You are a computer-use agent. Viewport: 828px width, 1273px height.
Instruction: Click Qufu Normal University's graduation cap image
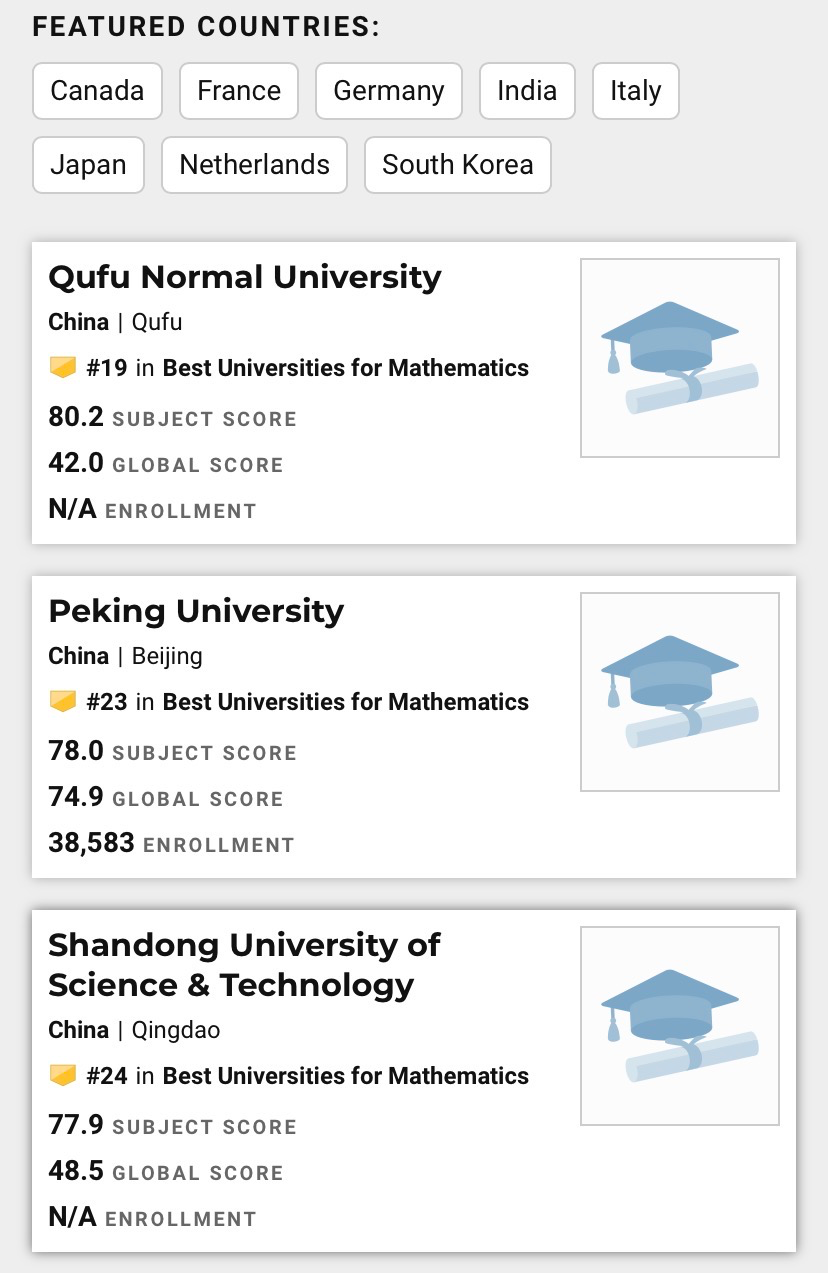click(679, 358)
